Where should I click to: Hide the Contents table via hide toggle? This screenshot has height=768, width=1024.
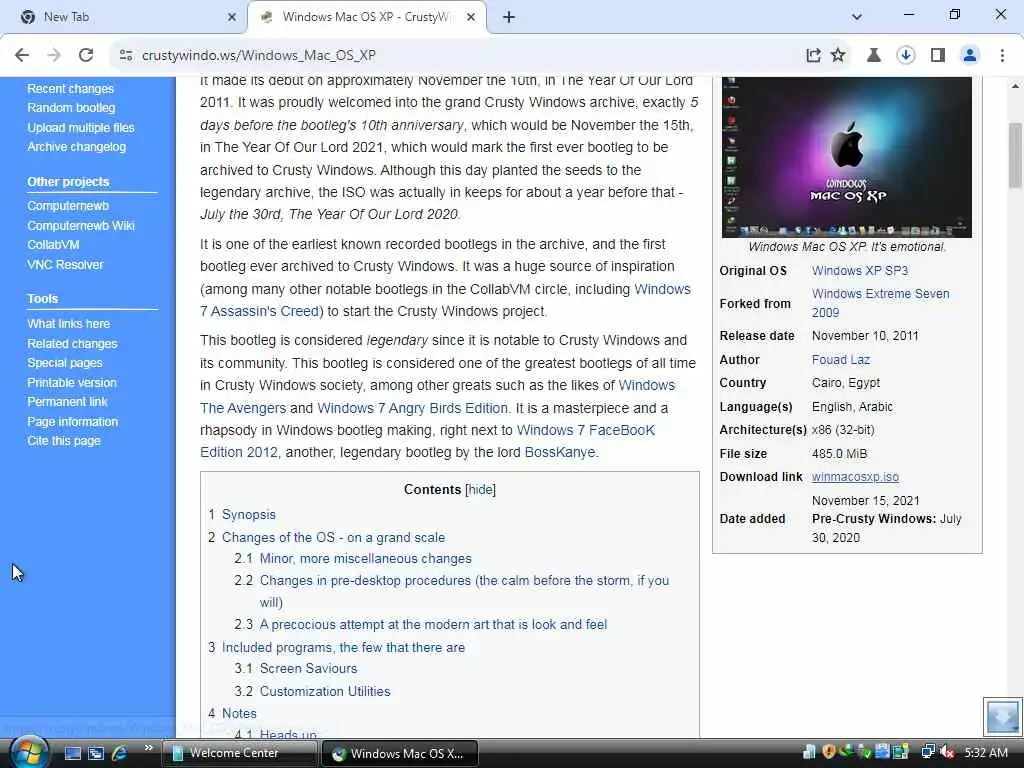pos(480,490)
